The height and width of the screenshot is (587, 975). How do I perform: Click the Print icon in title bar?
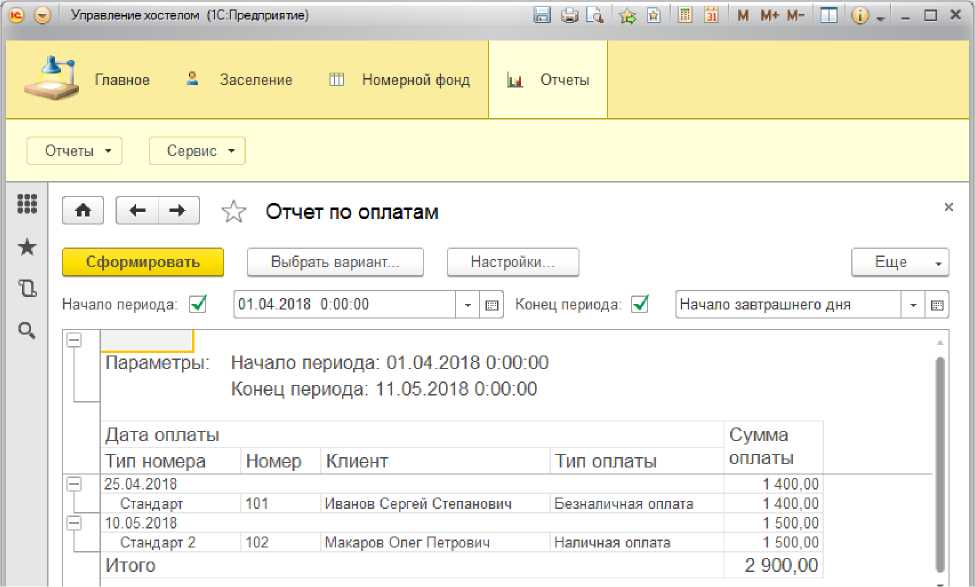[x=569, y=15]
